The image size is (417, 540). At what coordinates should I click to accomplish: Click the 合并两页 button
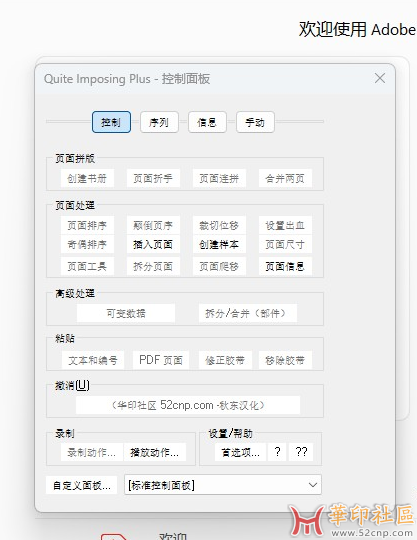285,178
